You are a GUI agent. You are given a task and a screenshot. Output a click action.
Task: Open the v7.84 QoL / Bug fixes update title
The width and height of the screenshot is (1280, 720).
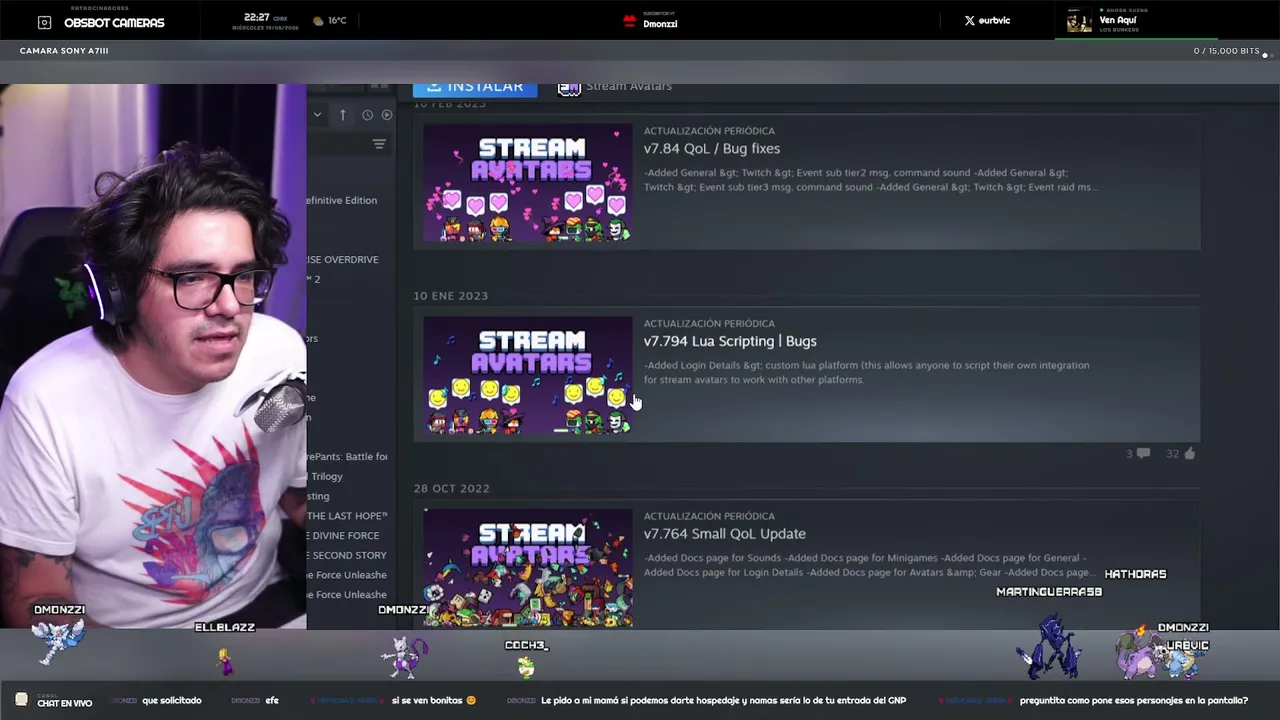coord(712,148)
